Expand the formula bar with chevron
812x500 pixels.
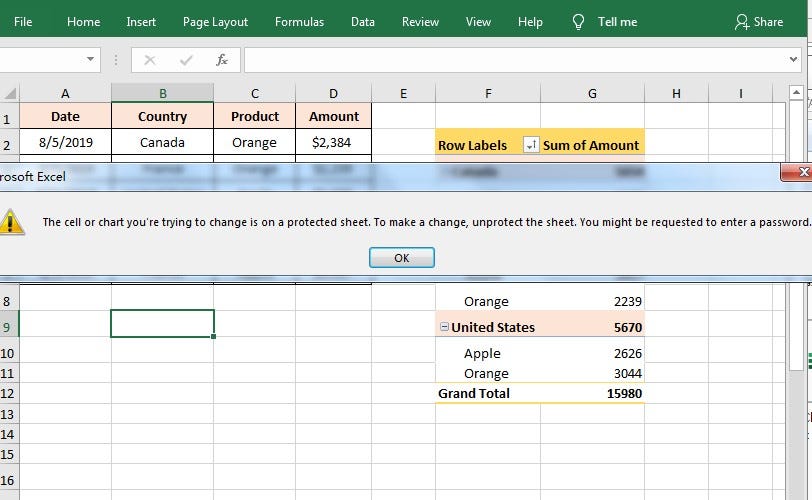click(793, 59)
